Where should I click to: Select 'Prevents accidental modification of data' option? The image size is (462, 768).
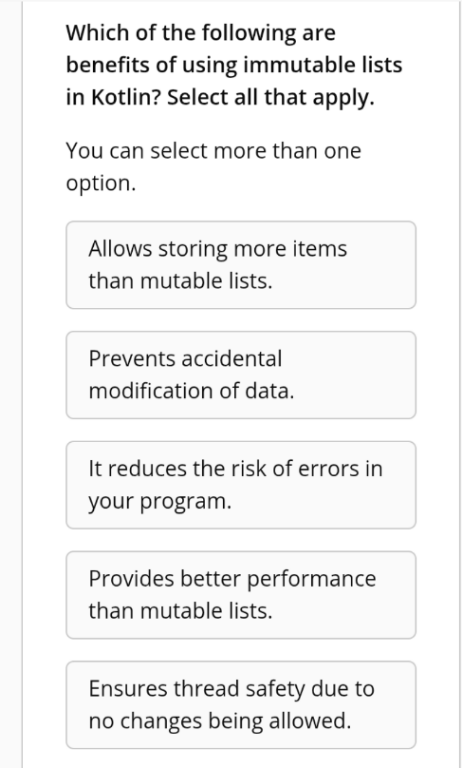click(x=241, y=375)
